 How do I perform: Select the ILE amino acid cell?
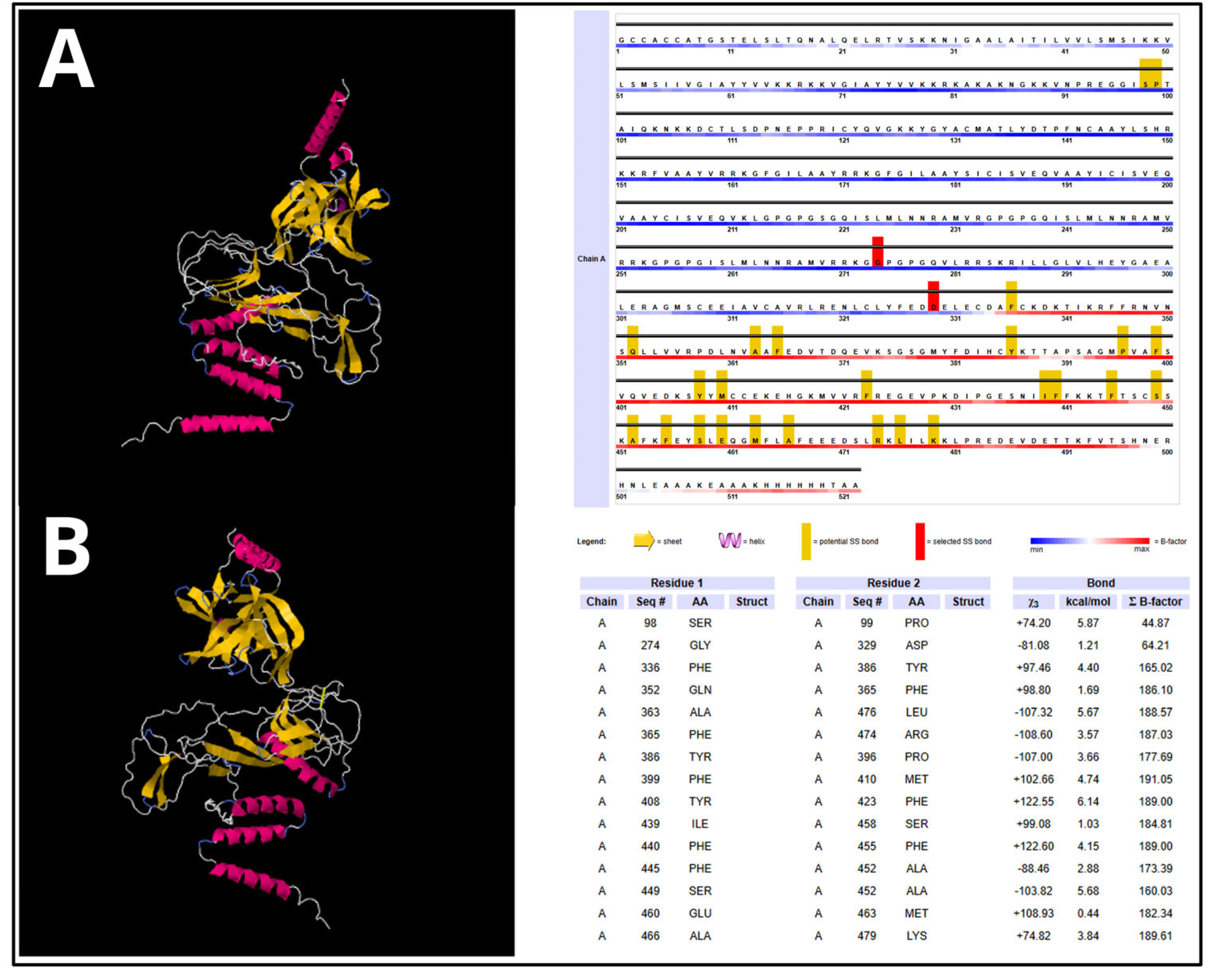[700, 824]
